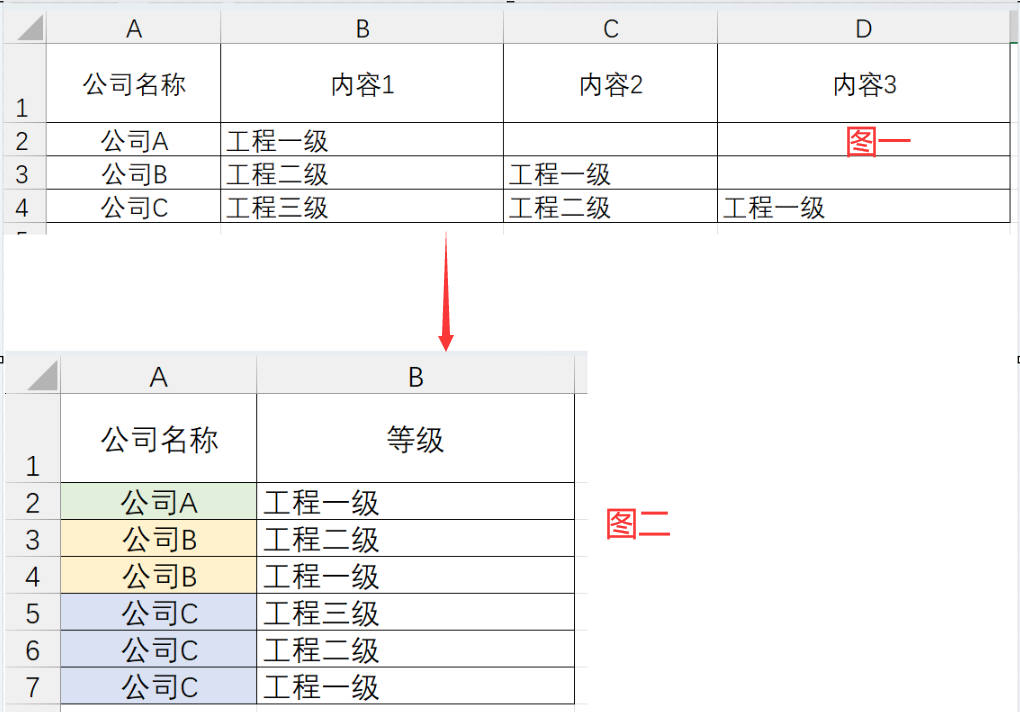Select green-shaded 公司A cell
The height and width of the screenshot is (712, 1020).
(x=158, y=502)
